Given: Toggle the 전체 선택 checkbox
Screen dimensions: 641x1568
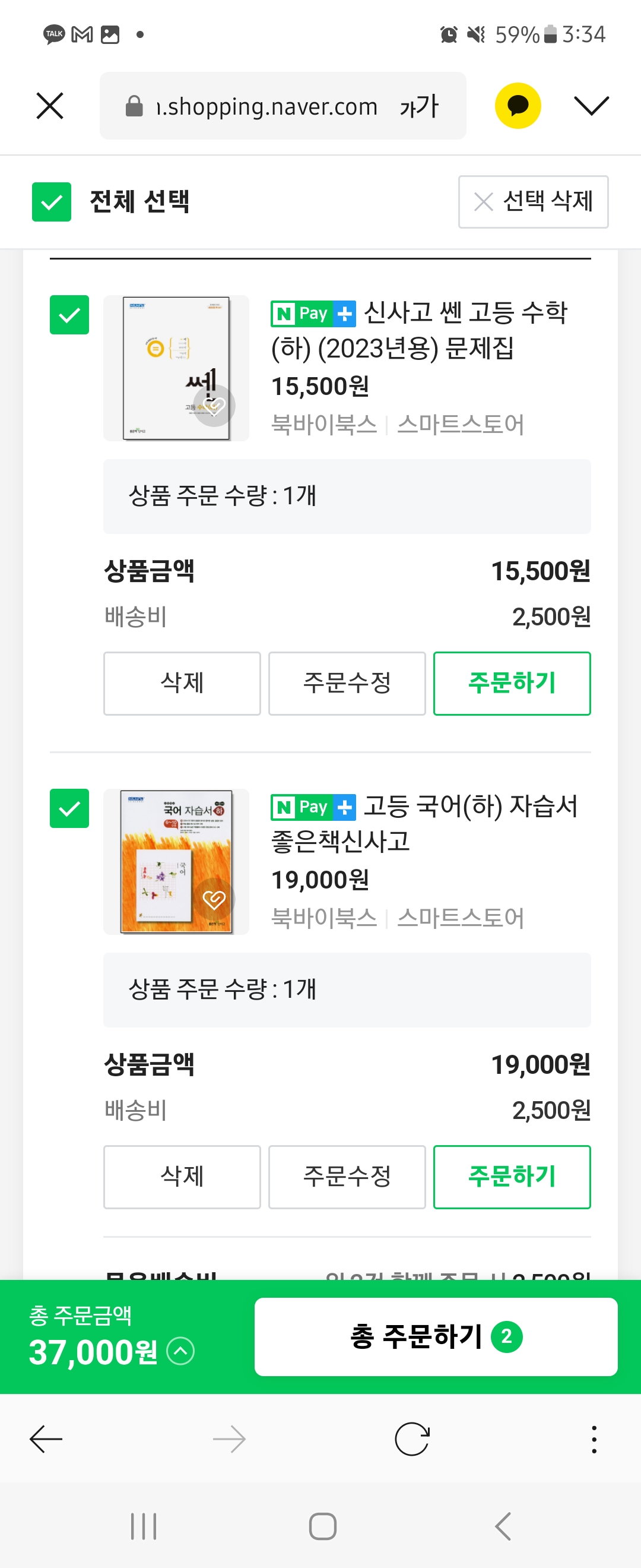Looking at the screenshot, I should coord(52,202).
